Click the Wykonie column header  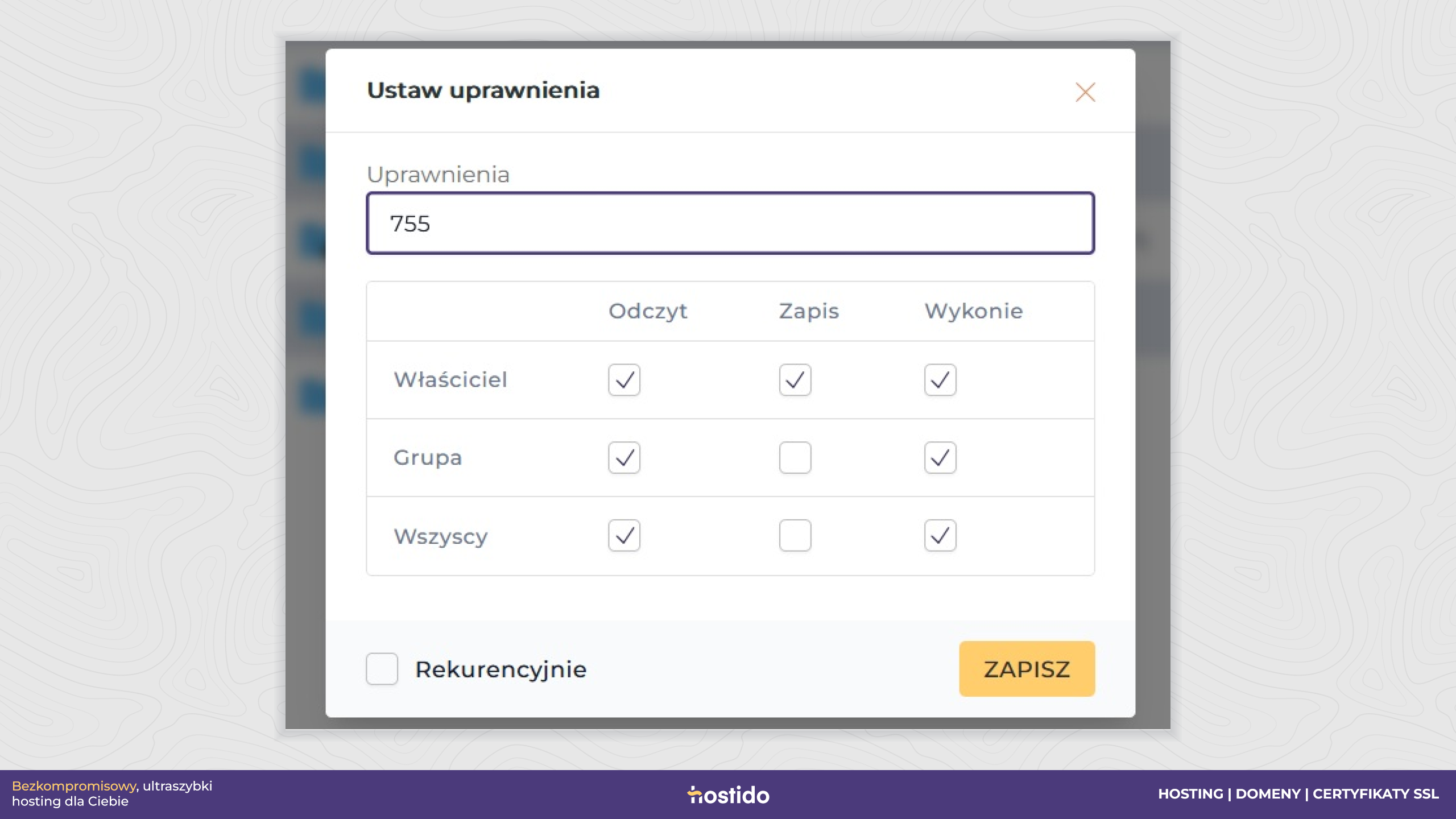pos(974,311)
